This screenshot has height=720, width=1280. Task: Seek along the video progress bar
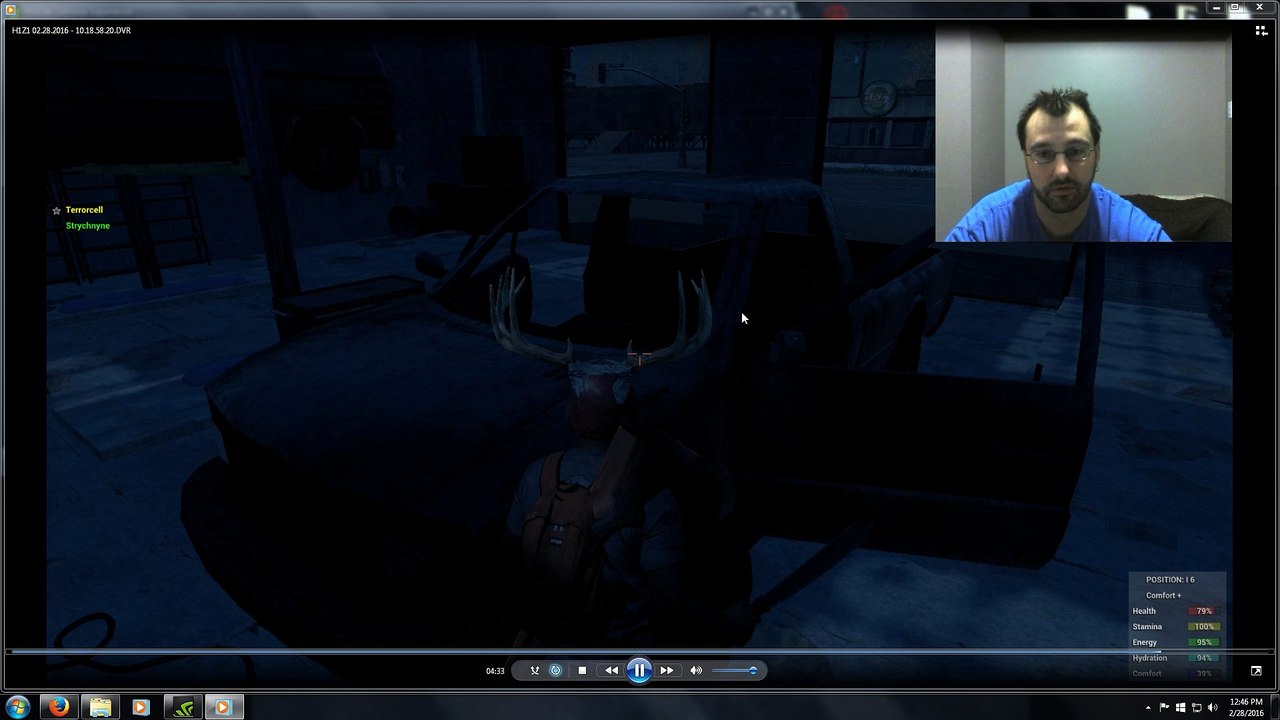coord(640,652)
